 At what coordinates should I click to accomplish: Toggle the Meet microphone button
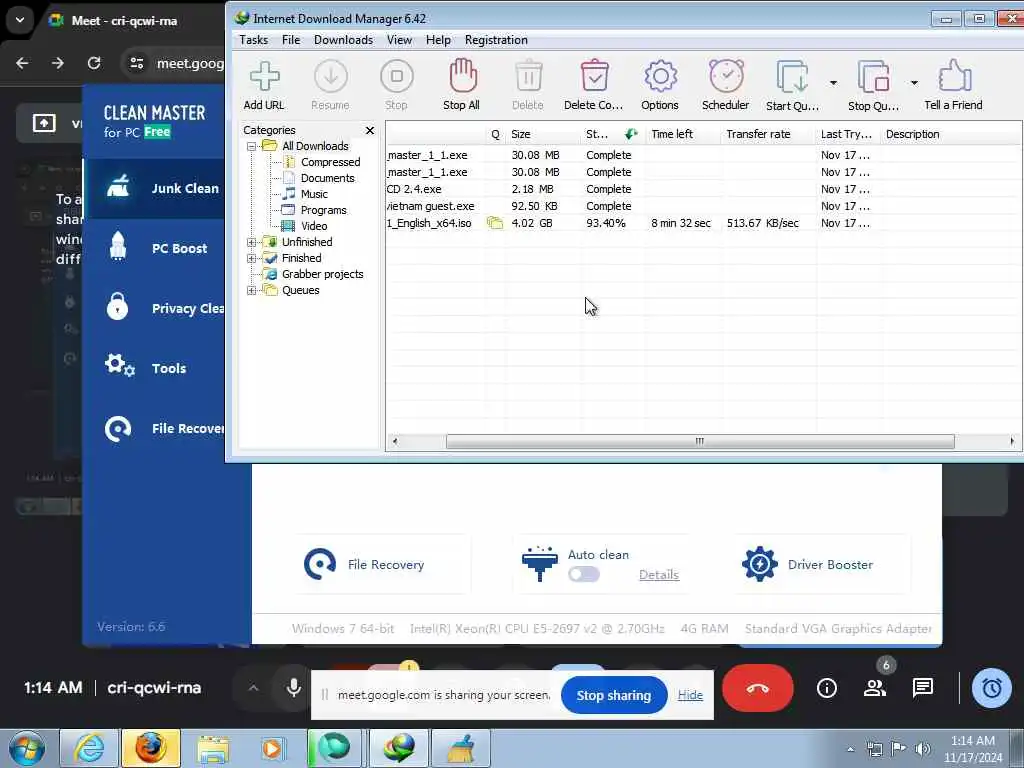[294, 688]
